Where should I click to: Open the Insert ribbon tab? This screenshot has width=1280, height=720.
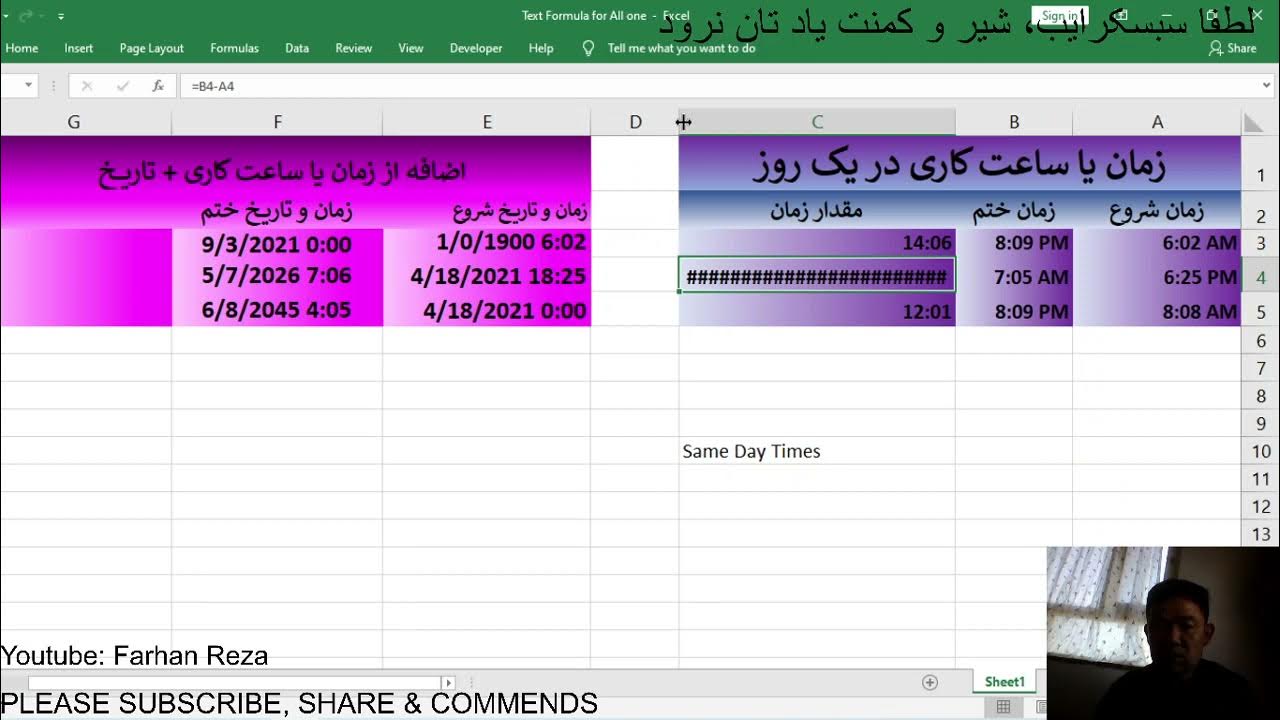coord(78,48)
